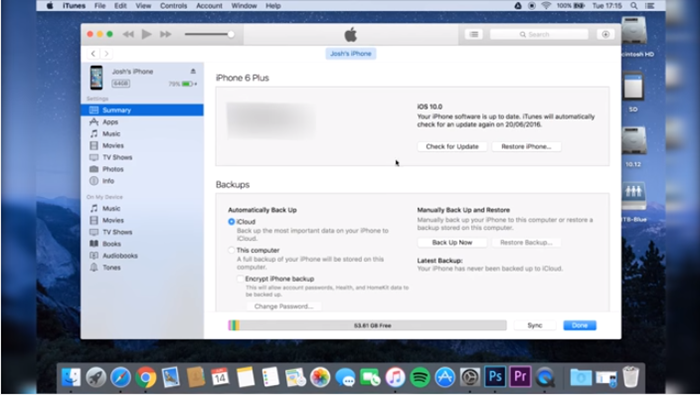
Task: Open the Account menu
Action: point(209,6)
